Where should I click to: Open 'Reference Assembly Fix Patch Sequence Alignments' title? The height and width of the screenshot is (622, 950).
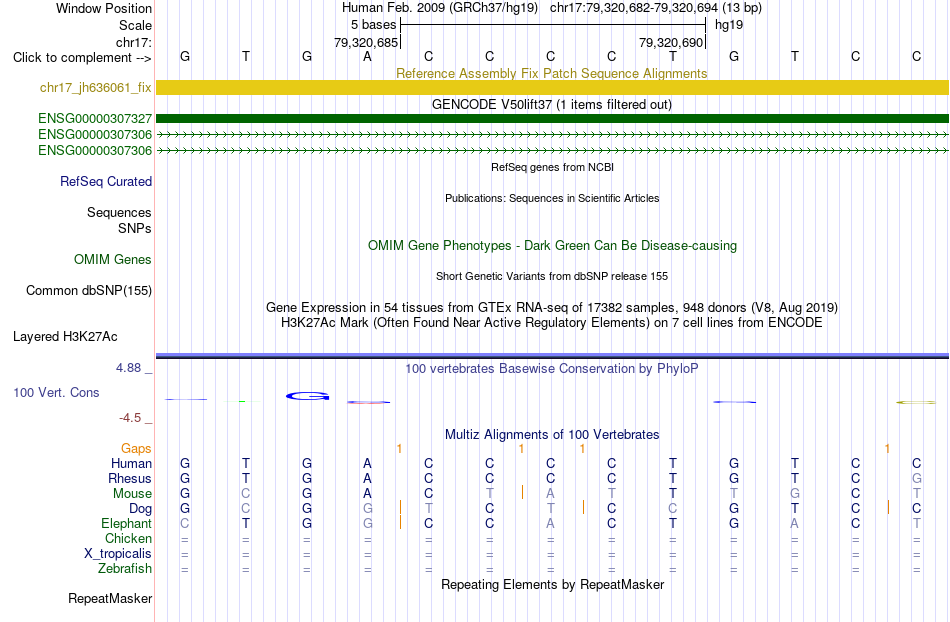pyautogui.click(x=552, y=73)
